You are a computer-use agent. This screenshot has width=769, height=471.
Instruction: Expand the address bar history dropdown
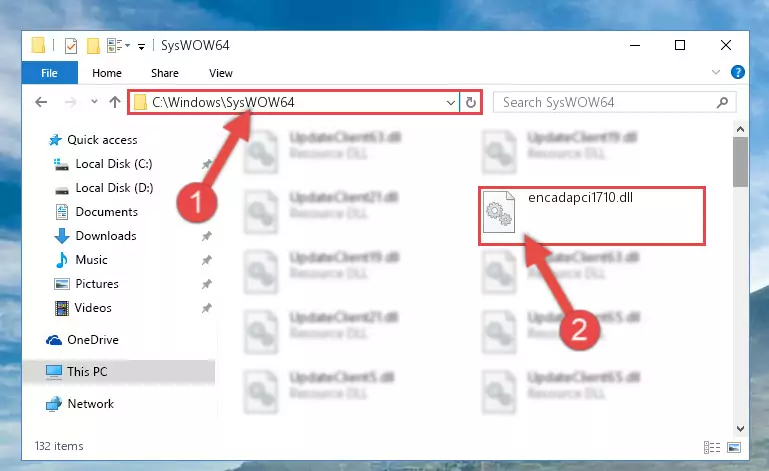[x=450, y=103]
